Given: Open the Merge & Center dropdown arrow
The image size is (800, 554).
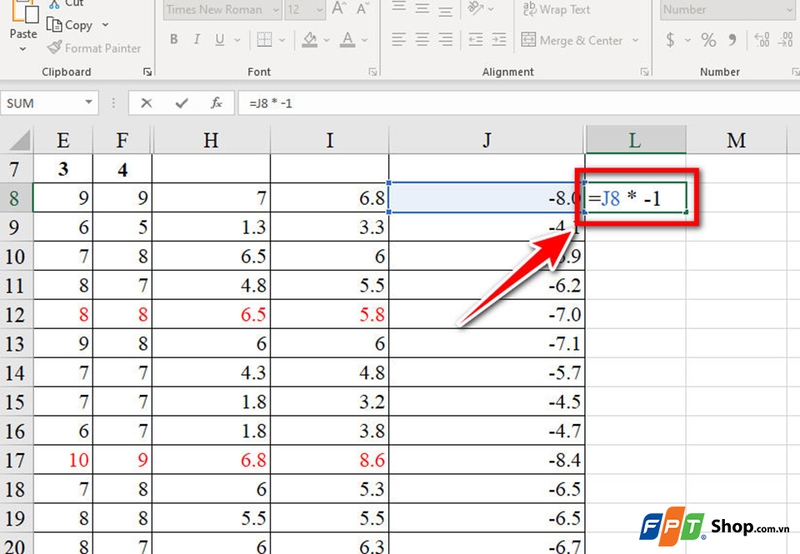Looking at the screenshot, I should (636, 40).
